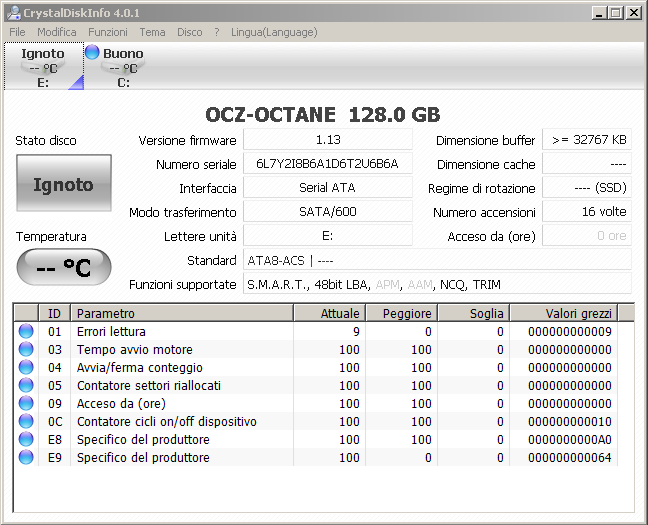The image size is (648, 525).
Task: Open the Lingua(Language) menu
Action: [x=274, y=32]
